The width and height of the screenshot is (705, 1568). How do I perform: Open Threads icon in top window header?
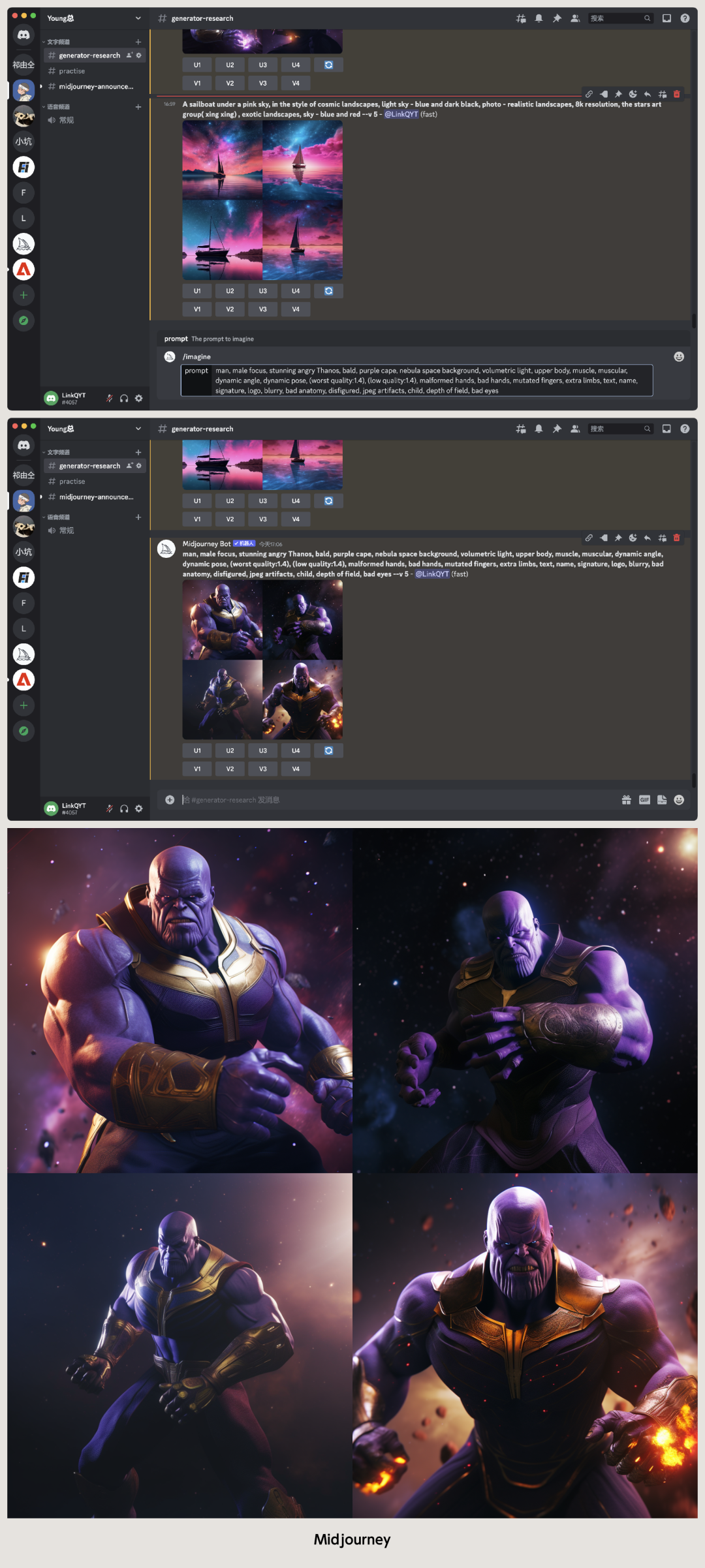pyautogui.click(x=521, y=18)
